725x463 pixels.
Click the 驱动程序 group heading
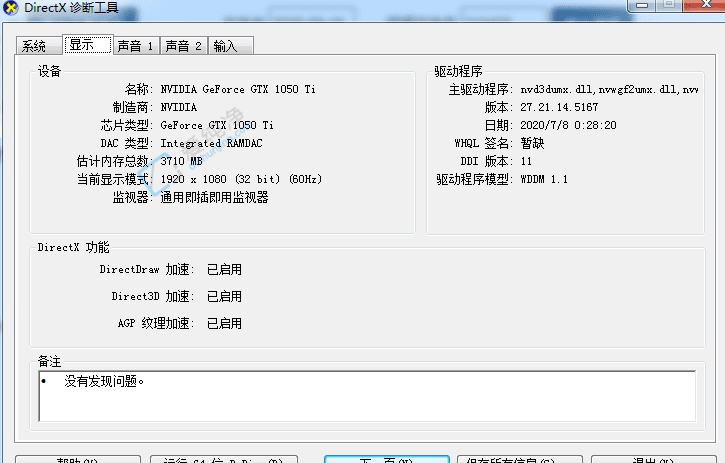coord(458,71)
